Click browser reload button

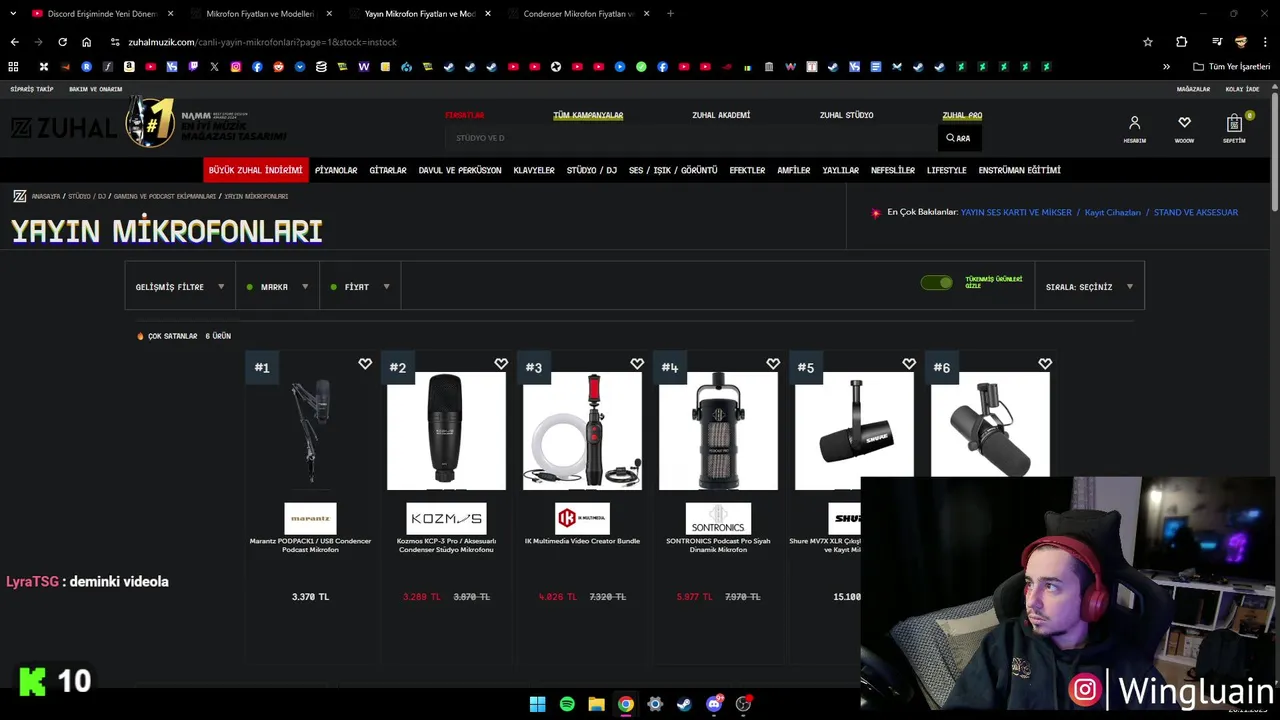[62, 42]
